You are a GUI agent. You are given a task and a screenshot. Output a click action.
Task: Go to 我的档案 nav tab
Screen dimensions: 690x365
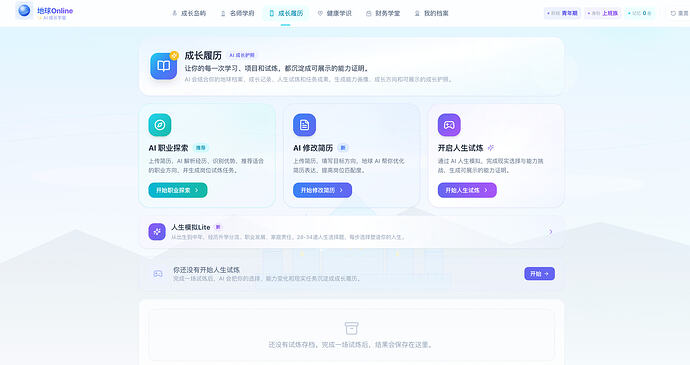(431, 14)
